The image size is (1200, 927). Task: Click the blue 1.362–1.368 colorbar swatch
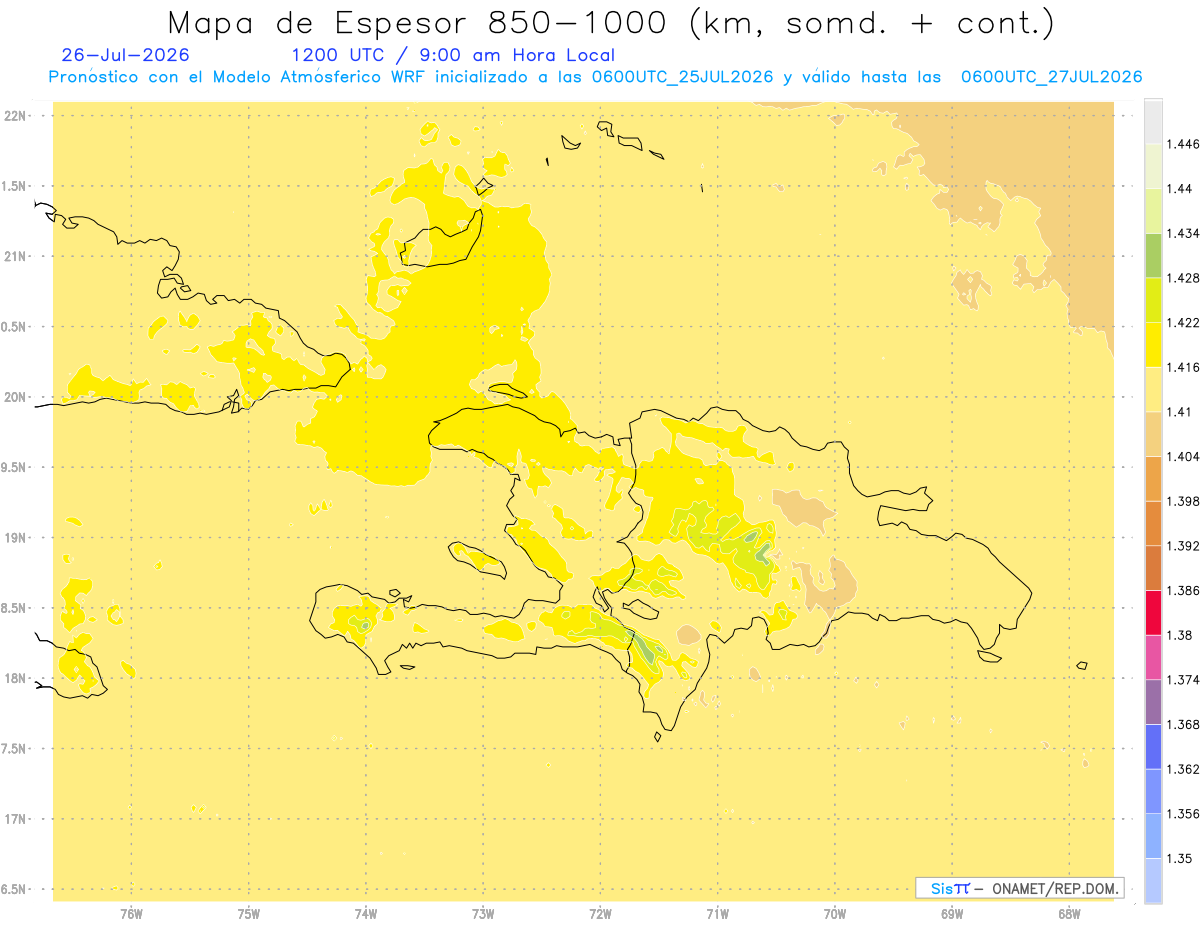click(1153, 747)
